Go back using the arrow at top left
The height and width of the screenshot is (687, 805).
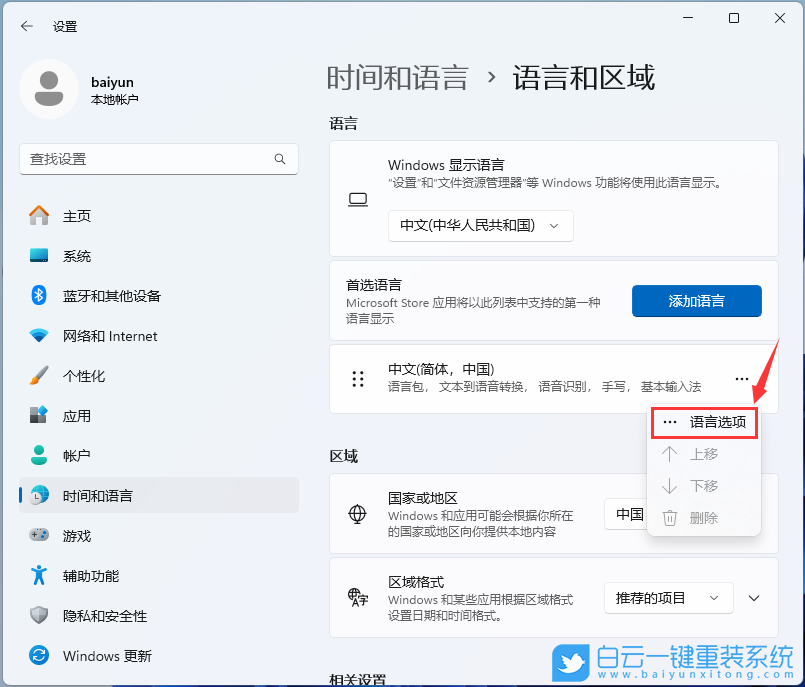point(27,27)
